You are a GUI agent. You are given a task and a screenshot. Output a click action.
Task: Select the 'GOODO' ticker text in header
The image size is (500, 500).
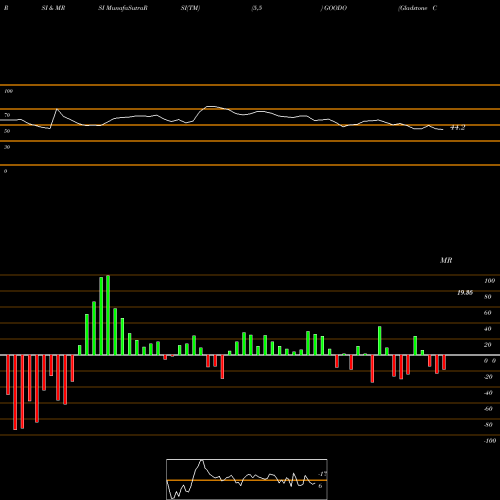pyautogui.click(x=335, y=8)
